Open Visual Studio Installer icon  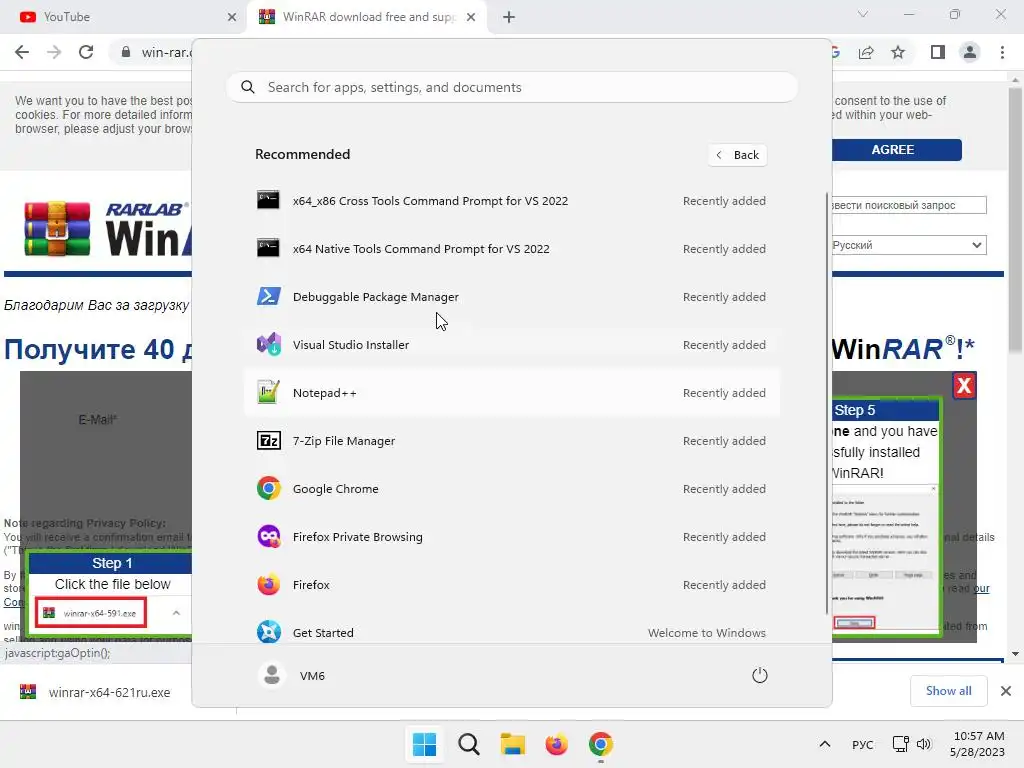pyautogui.click(x=268, y=344)
